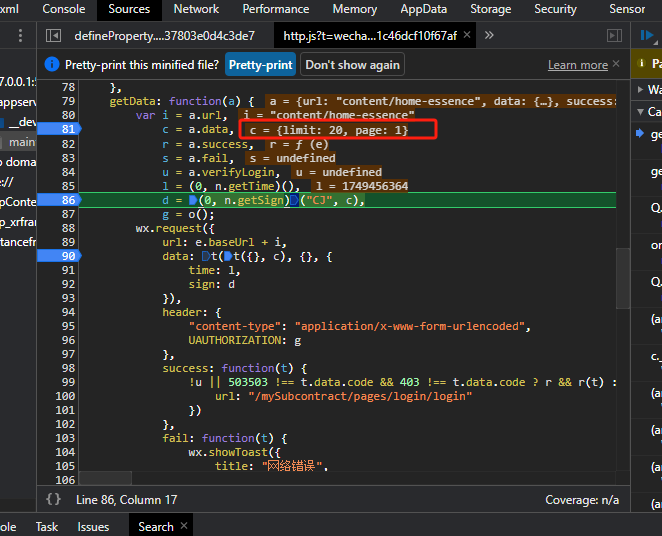Toggle breakpoint on line 81
662x536 pixels.
click(59, 129)
